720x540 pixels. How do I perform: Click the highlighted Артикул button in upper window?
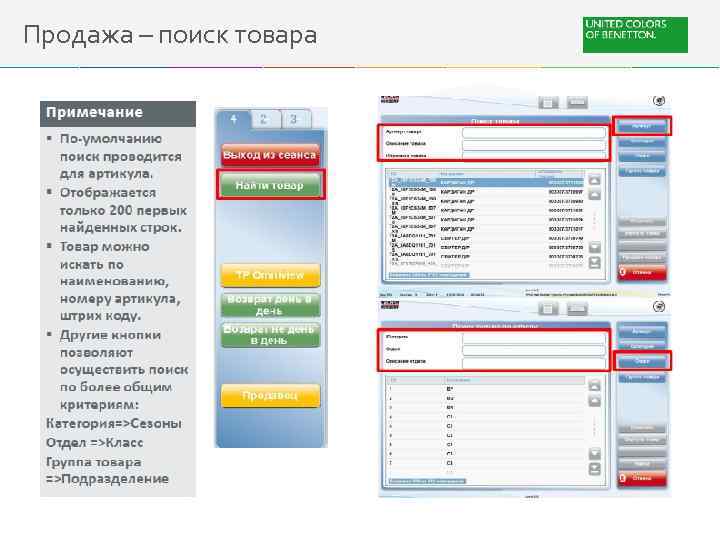point(641,126)
